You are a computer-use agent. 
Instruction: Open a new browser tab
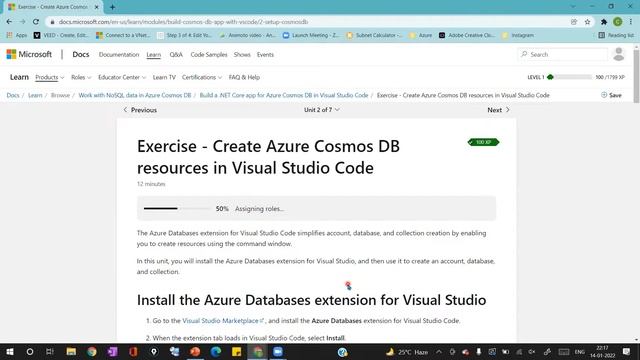[112, 7]
